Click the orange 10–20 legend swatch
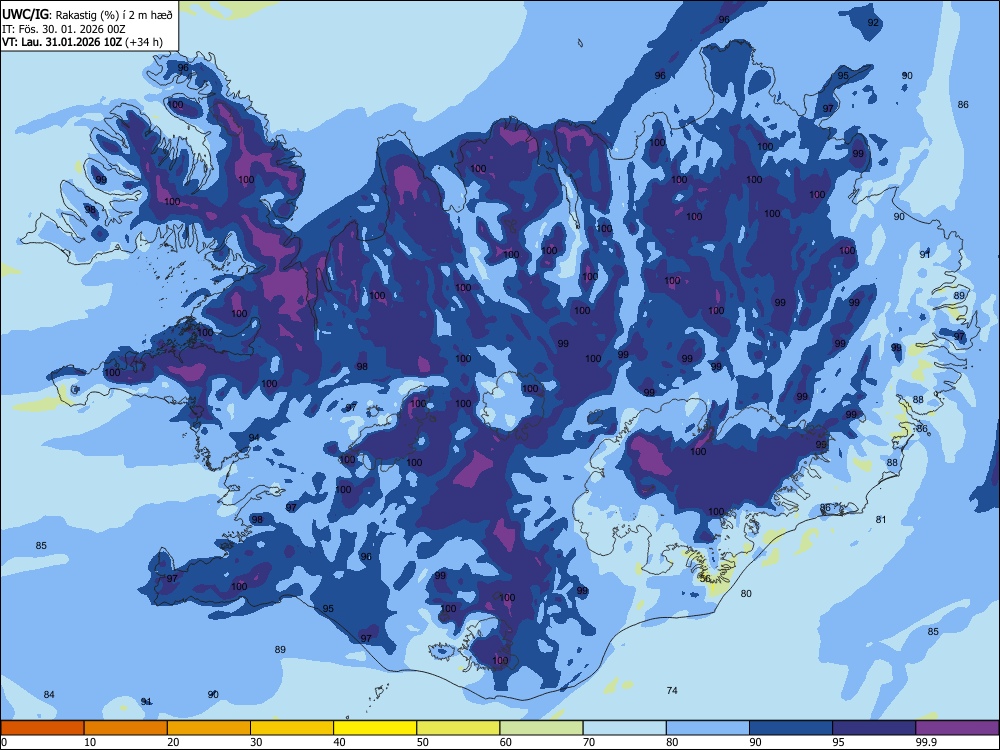The width and height of the screenshot is (1000, 750). 126,728
